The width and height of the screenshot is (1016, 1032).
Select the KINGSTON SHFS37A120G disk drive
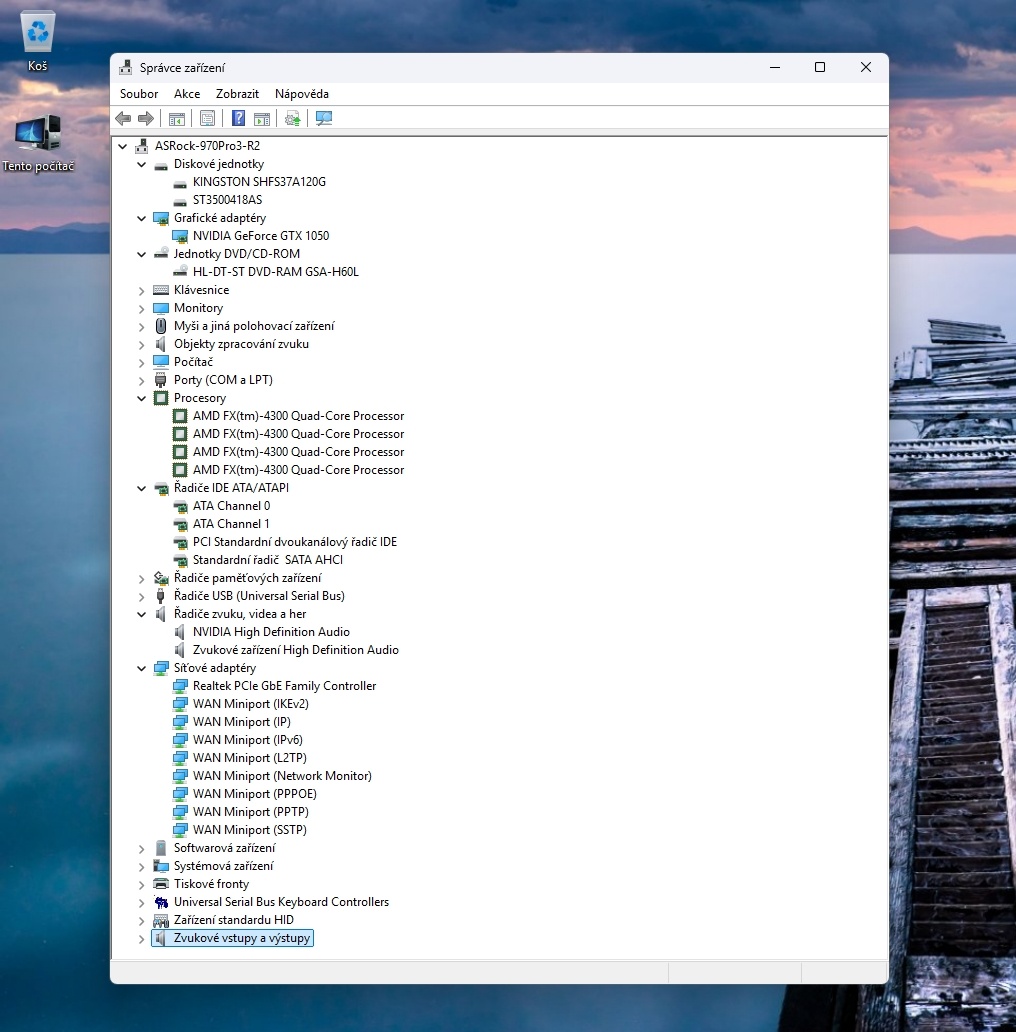point(259,182)
